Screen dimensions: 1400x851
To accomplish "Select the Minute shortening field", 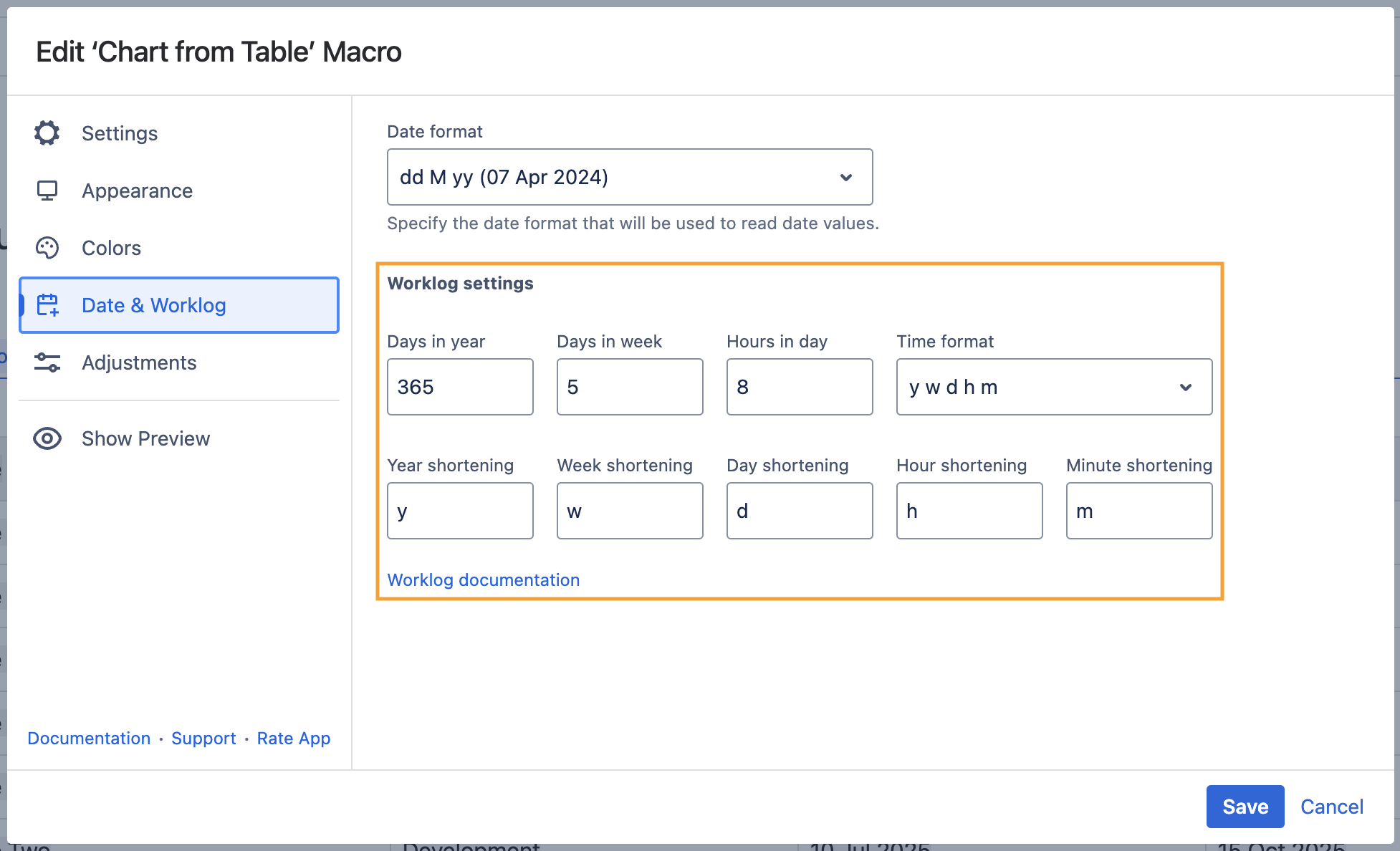I will click(x=1139, y=511).
